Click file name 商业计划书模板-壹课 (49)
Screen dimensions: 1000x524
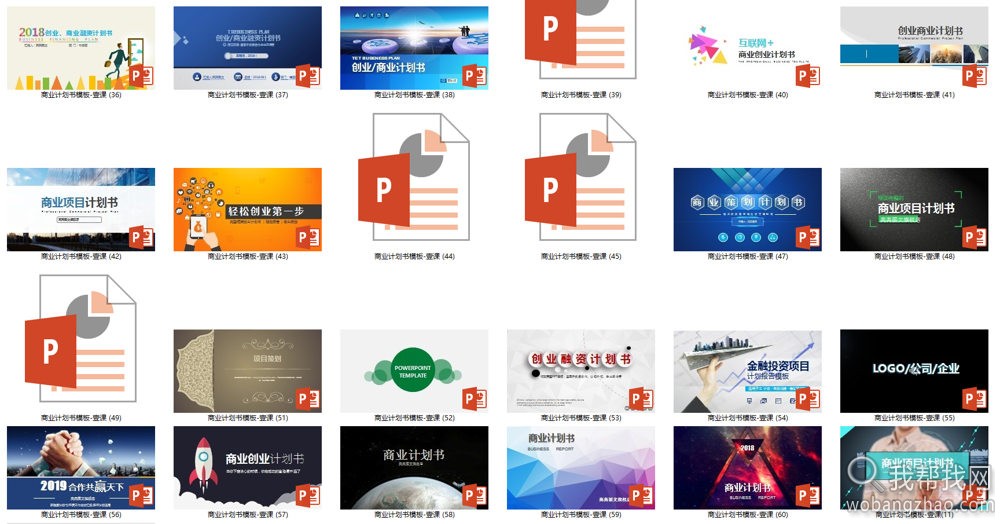point(81,418)
